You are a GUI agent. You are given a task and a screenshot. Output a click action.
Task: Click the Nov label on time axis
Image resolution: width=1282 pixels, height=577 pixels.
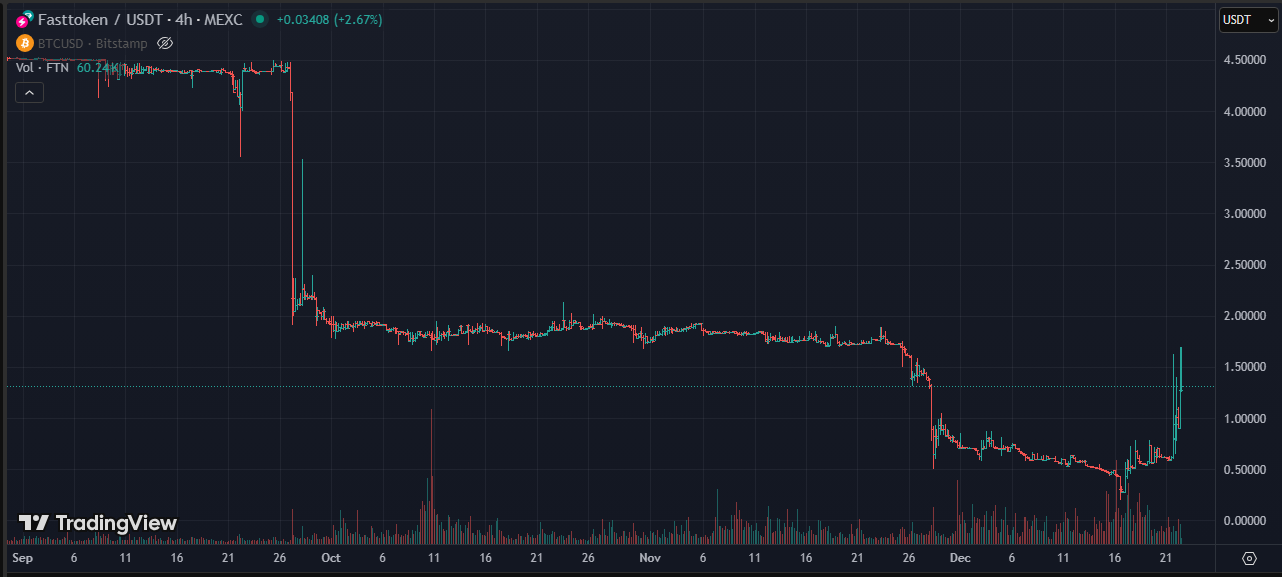point(650,557)
